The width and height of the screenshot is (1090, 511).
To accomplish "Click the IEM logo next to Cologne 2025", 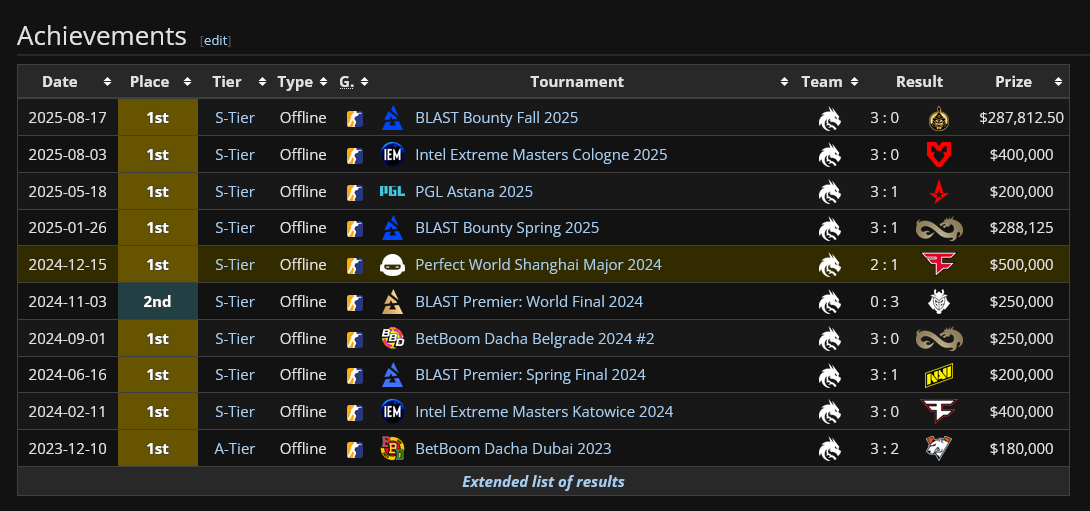I will (392, 155).
